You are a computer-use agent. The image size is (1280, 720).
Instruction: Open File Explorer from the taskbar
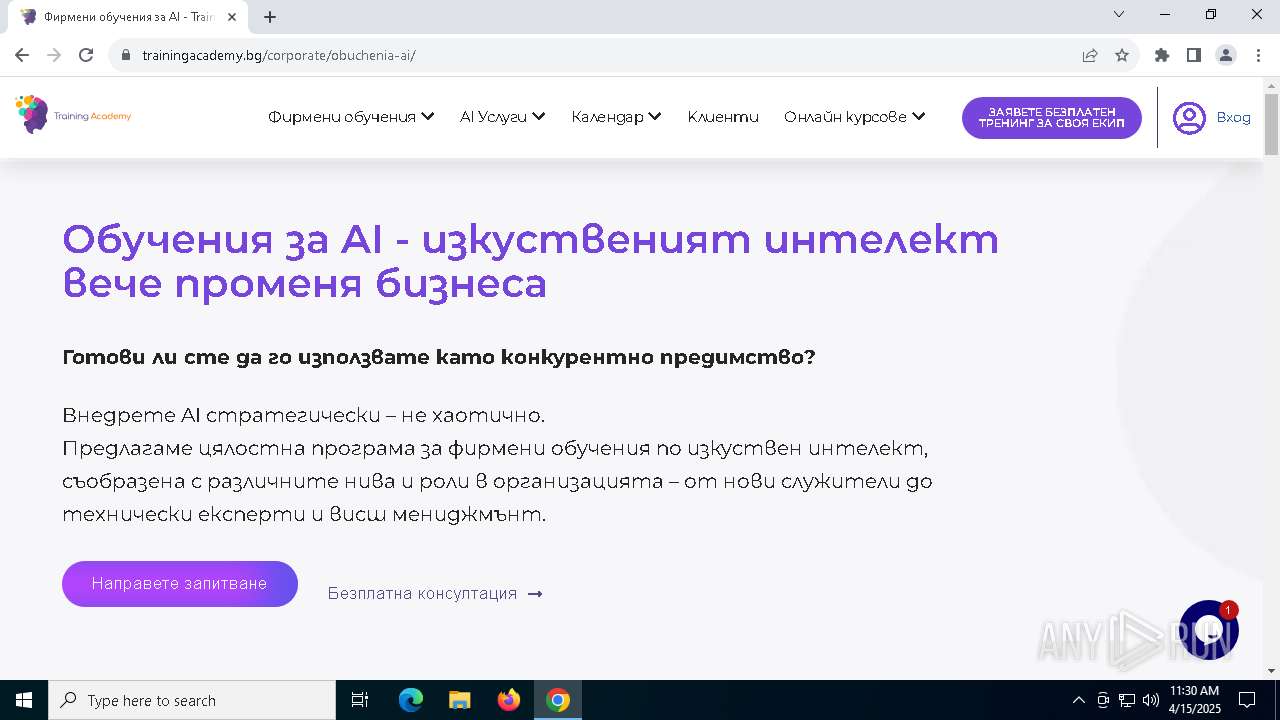coord(459,700)
